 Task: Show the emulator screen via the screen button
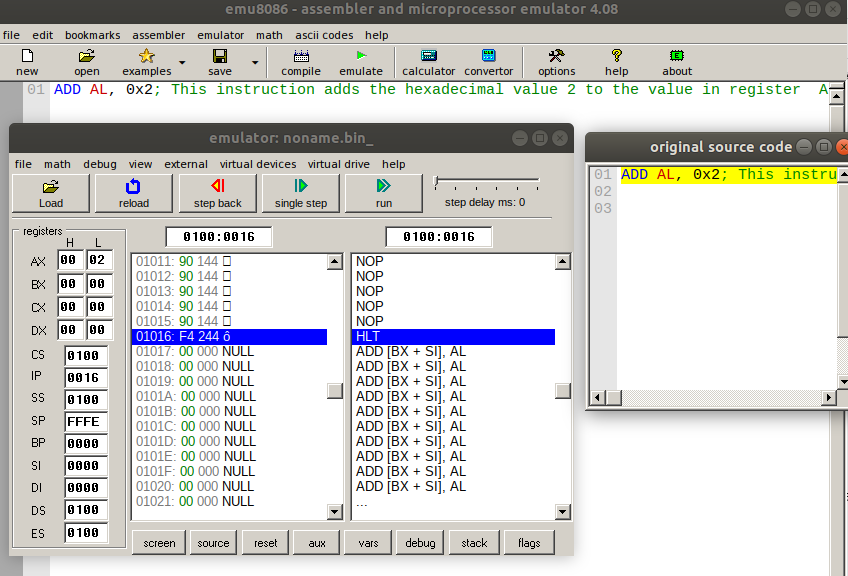tap(158, 543)
